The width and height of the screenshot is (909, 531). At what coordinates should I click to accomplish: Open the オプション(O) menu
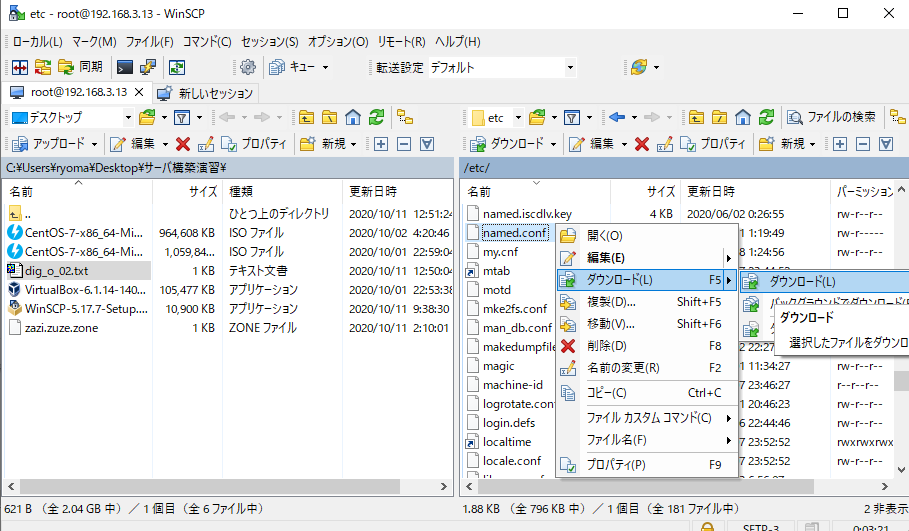pos(338,42)
